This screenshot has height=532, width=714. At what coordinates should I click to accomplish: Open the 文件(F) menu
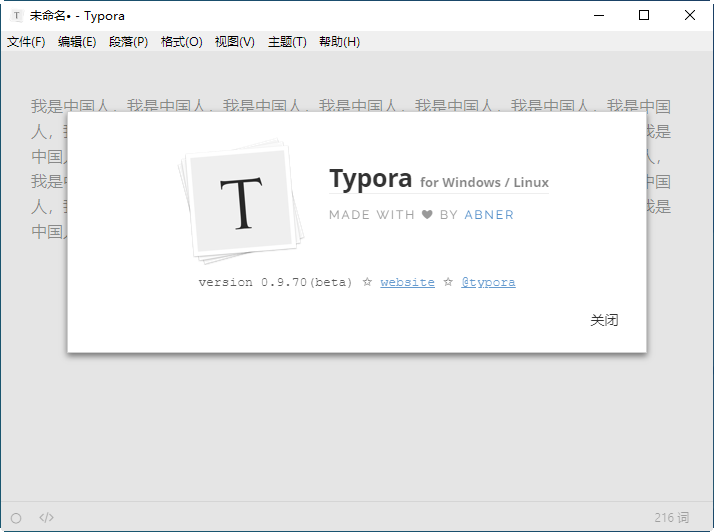click(x=26, y=42)
